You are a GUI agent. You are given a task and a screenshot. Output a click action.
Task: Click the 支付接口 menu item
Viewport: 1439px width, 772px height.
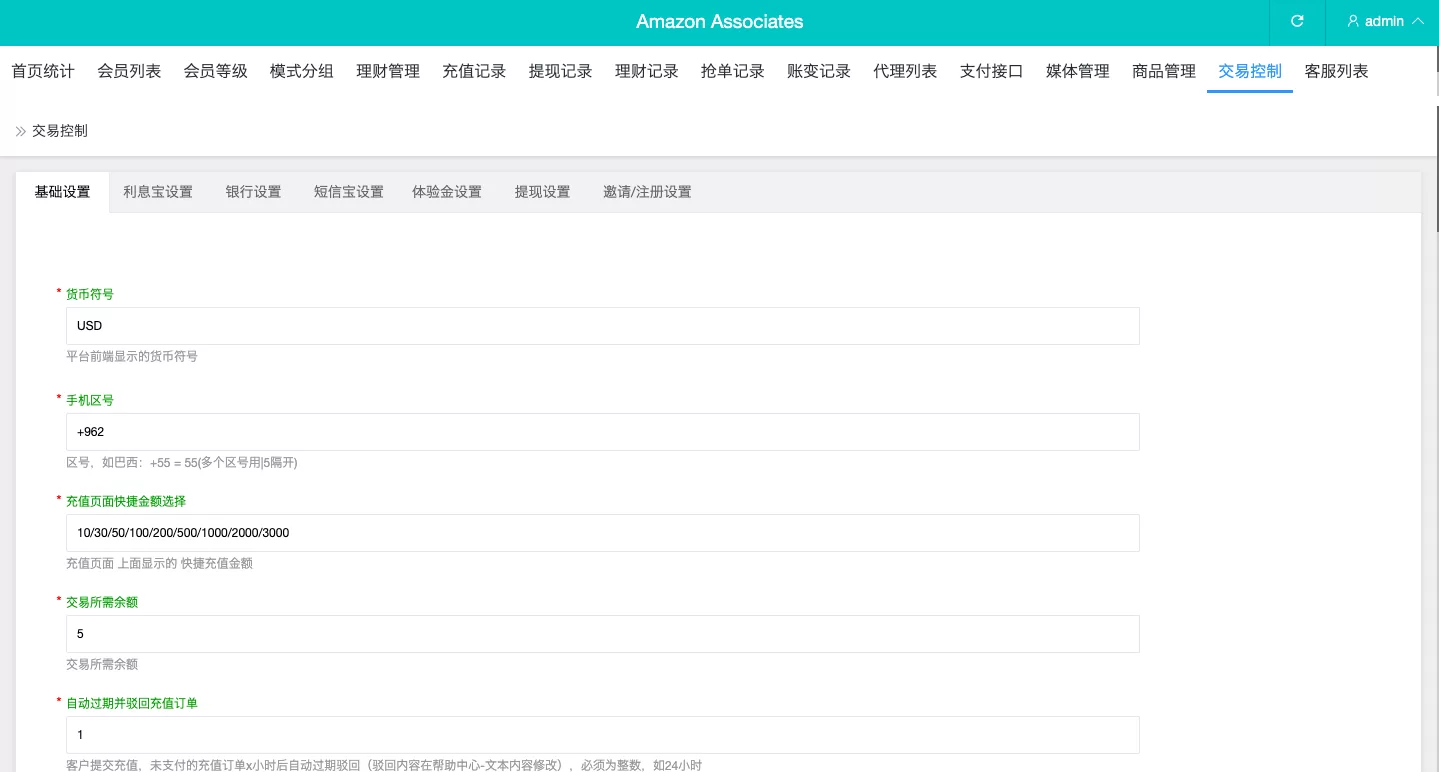click(x=991, y=71)
